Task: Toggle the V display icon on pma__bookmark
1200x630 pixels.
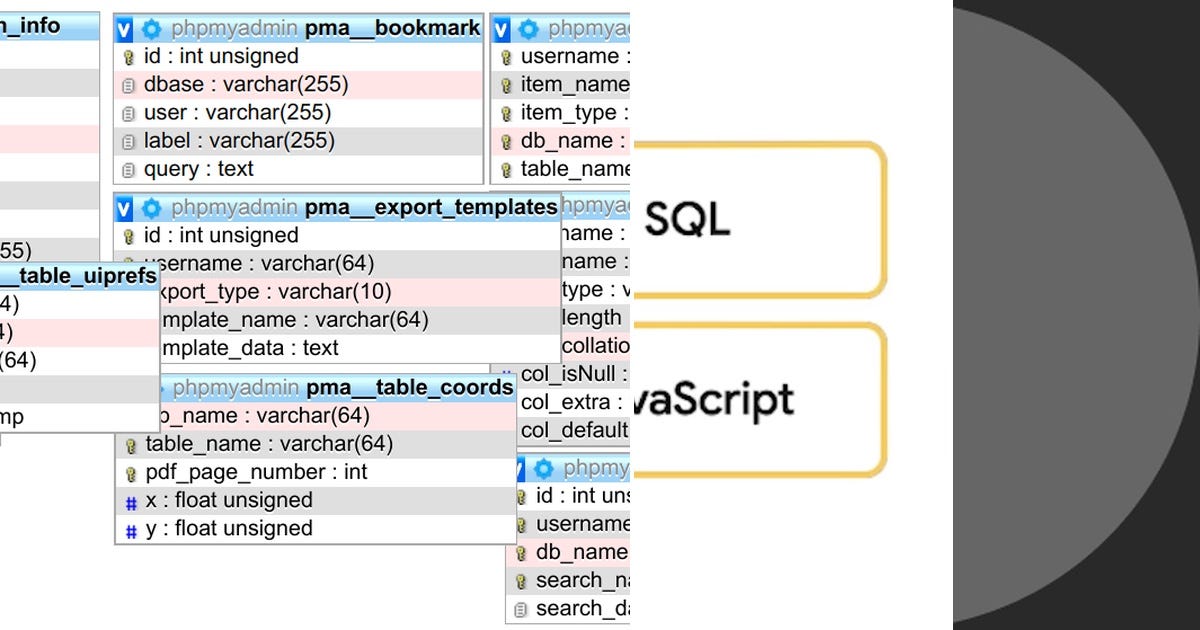Action: (124, 28)
